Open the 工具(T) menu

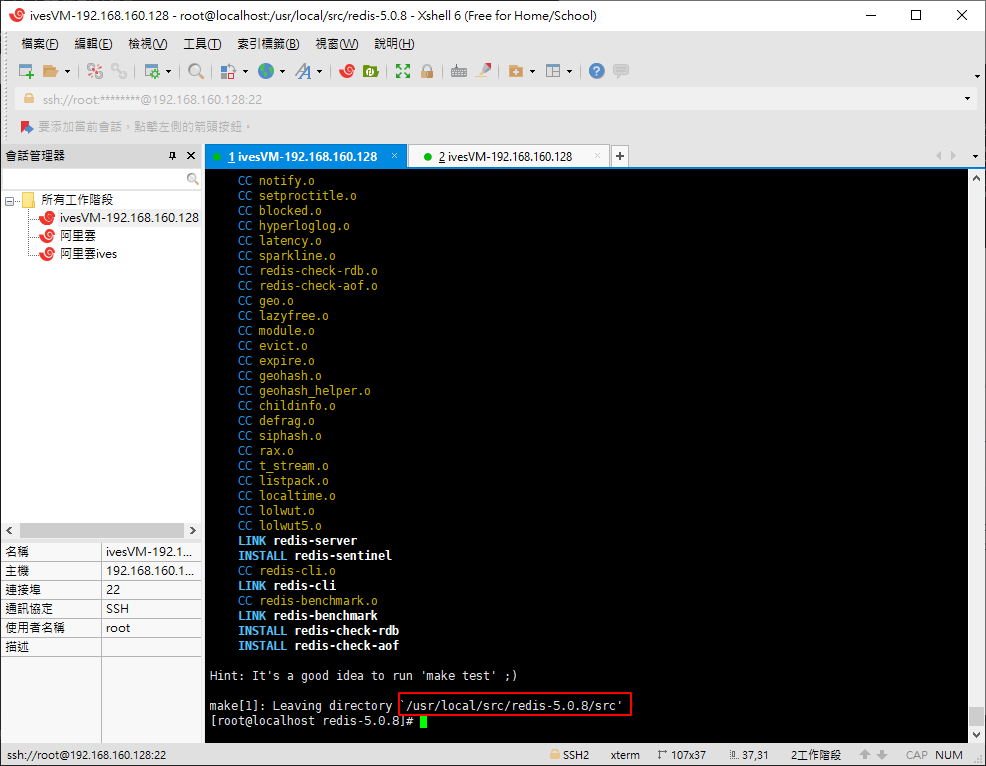point(202,43)
